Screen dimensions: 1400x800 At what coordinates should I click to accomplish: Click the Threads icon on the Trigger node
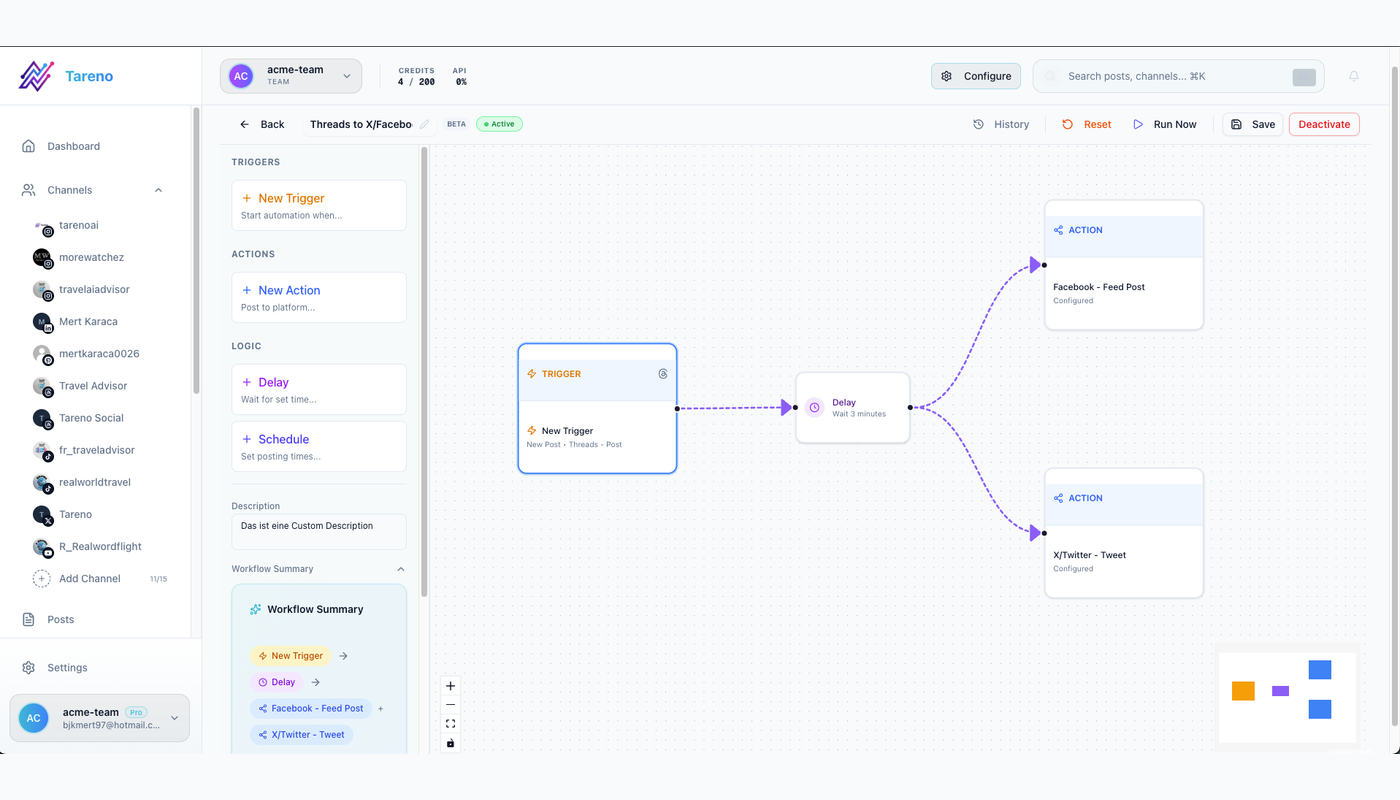coord(663,374)
